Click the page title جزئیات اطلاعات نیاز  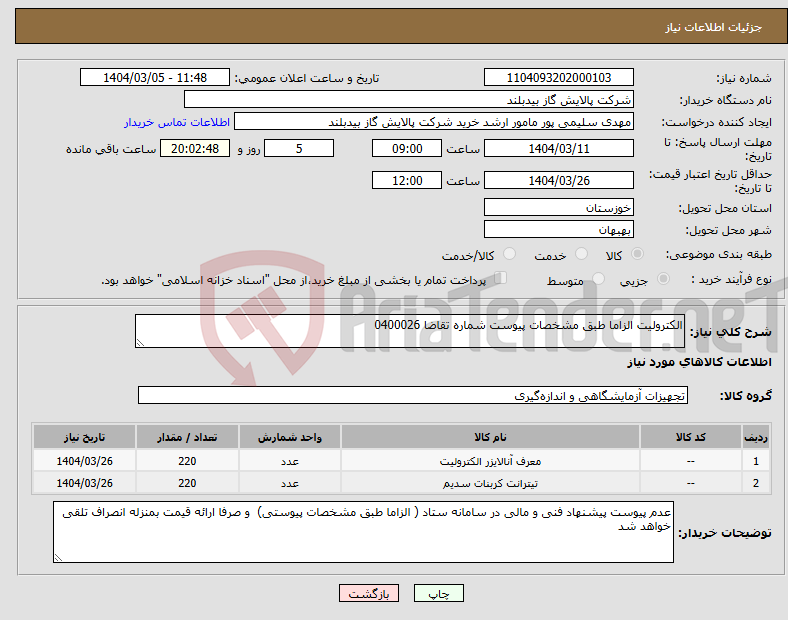714,27
